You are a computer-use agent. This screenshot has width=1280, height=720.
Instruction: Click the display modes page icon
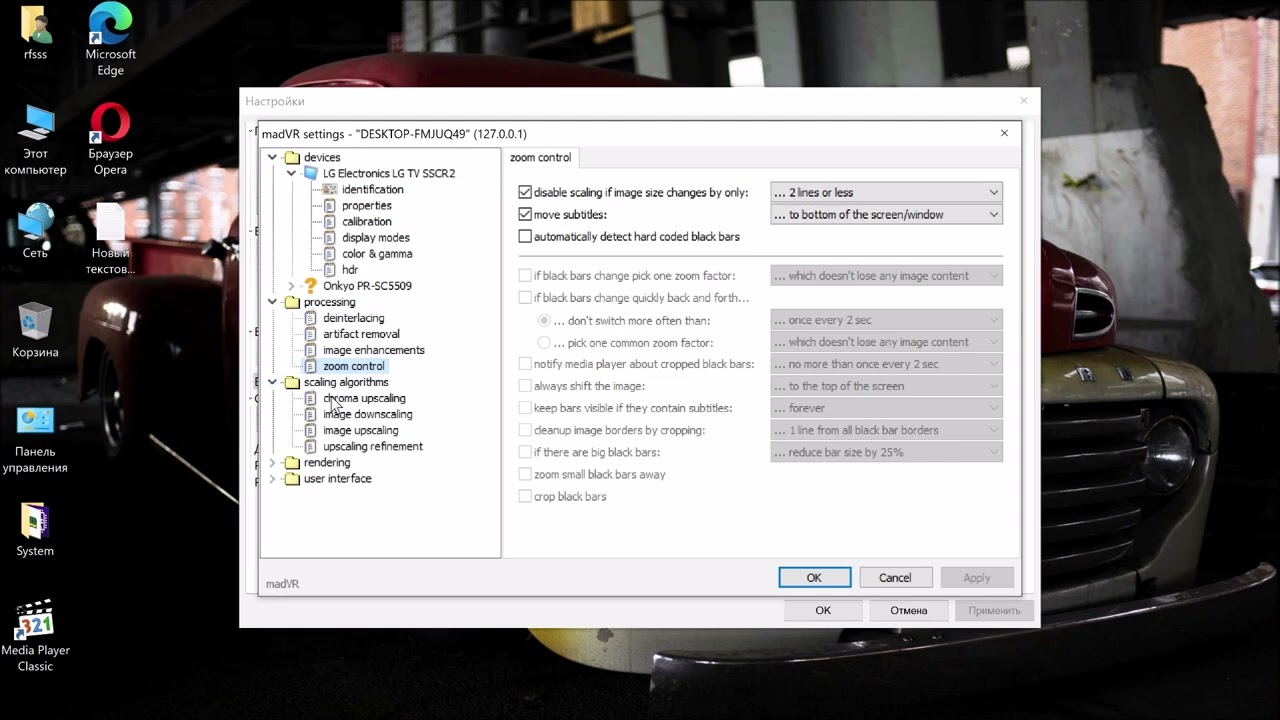330,237
